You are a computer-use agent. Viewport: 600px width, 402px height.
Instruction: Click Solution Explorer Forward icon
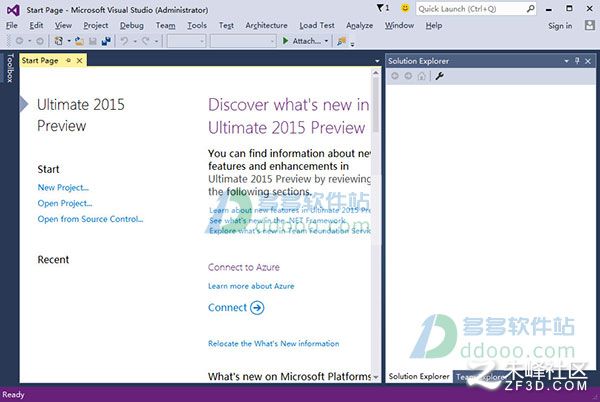(408, 76)
